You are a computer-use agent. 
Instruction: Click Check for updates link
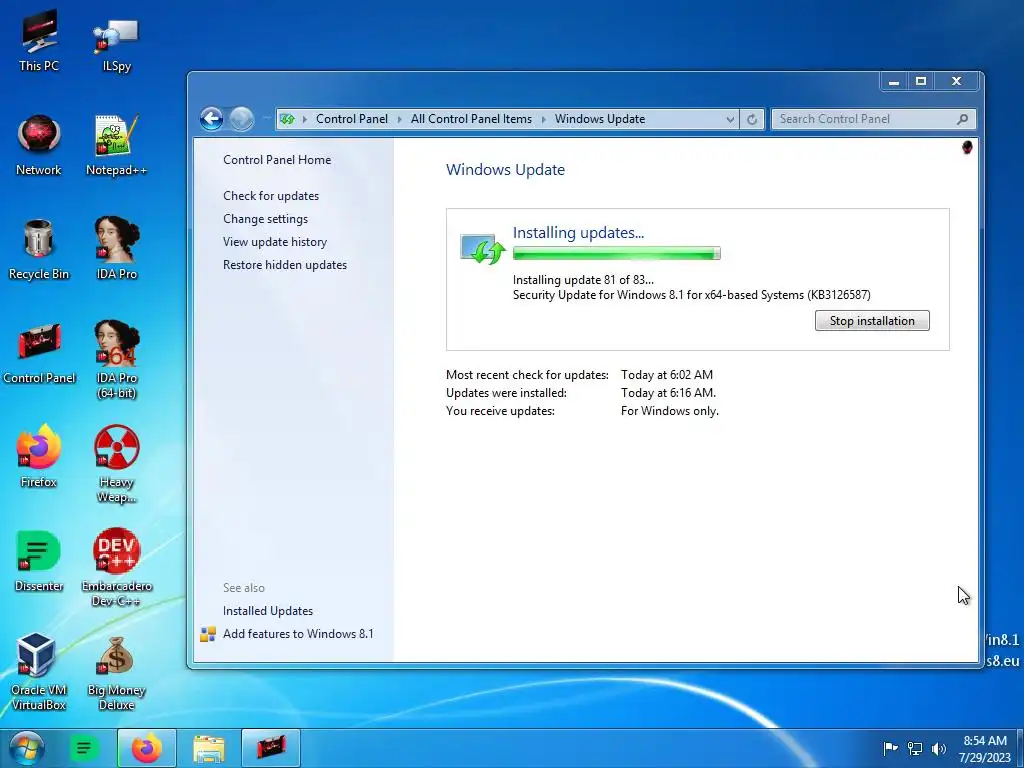coord(271,196)
